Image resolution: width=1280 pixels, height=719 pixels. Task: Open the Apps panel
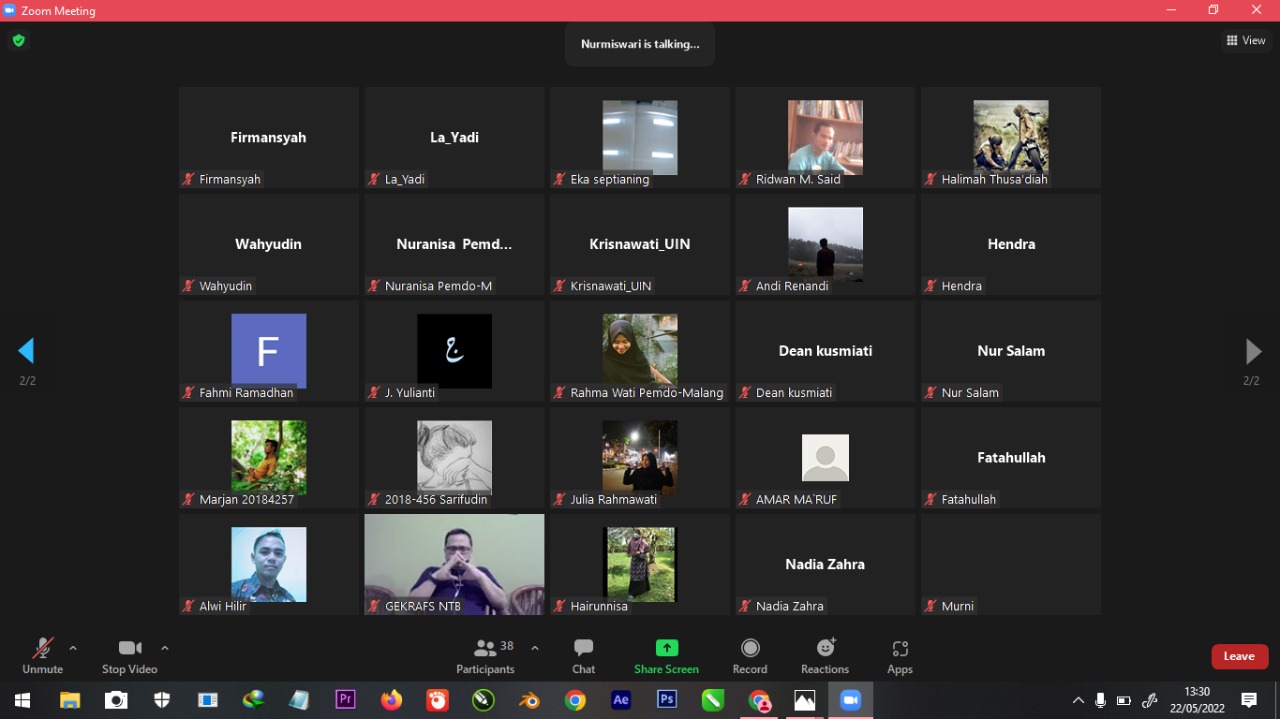[900, 656]
